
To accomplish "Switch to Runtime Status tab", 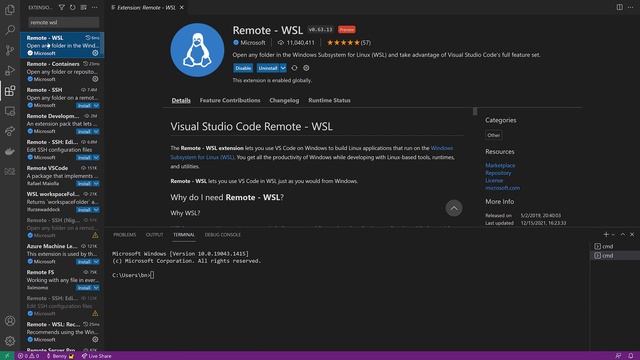I will (329, 100).
